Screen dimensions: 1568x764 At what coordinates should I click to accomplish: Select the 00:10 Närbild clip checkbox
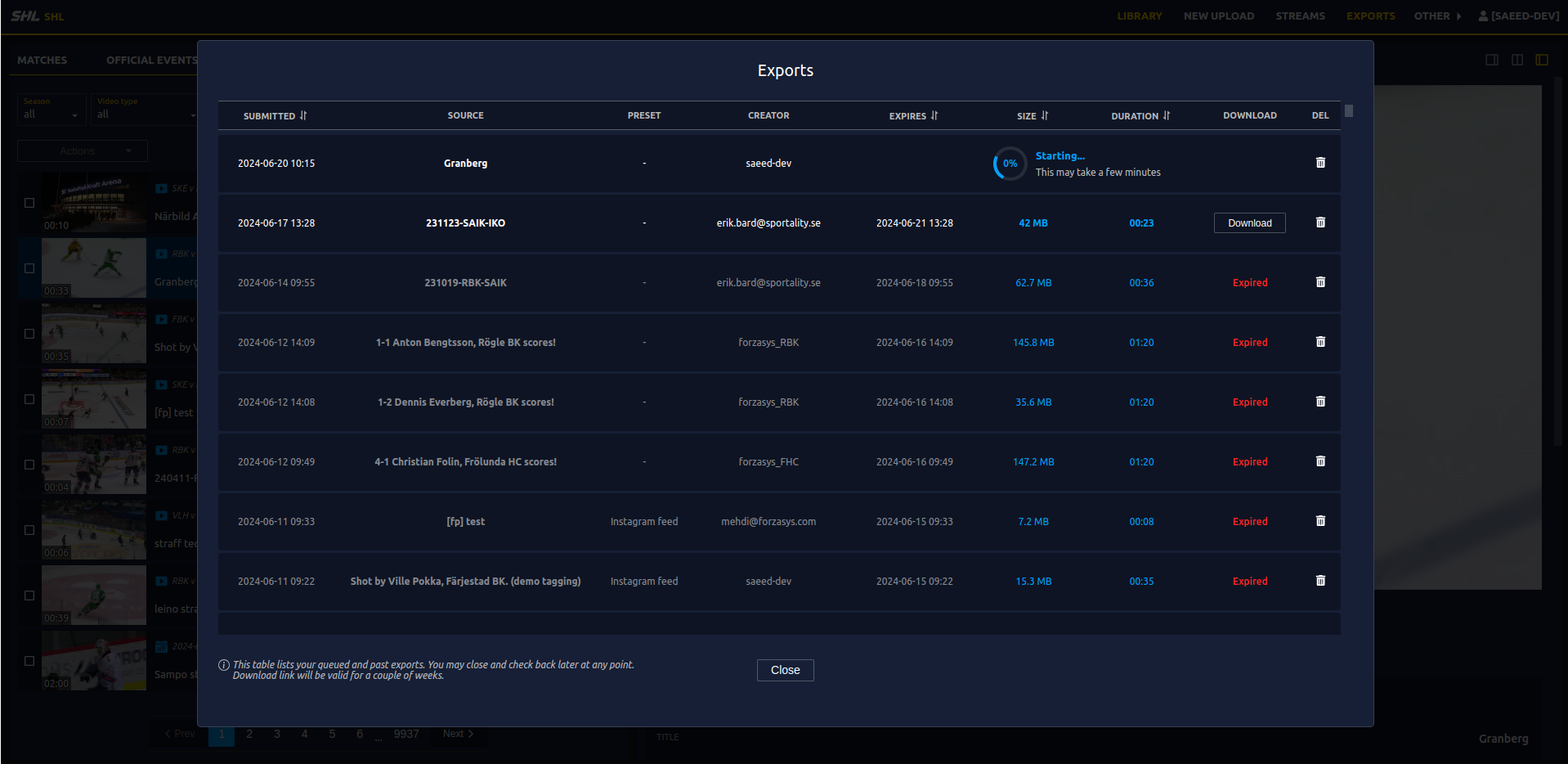pyautogui.click(x=29, y=202)
